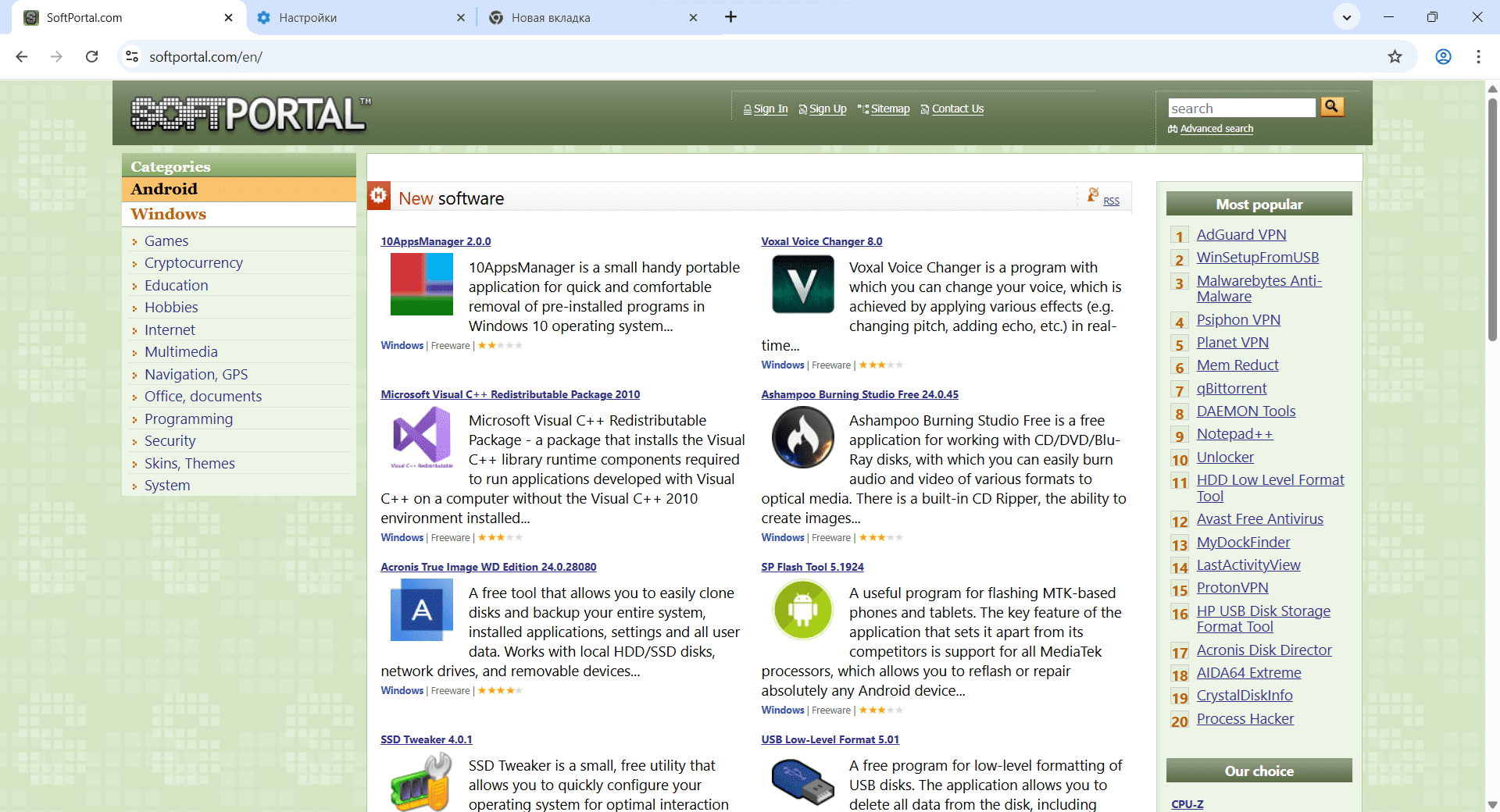Click the Voxal Voice Changer icon
This screenshot has width=1500, height=812.
coord(803,284)
